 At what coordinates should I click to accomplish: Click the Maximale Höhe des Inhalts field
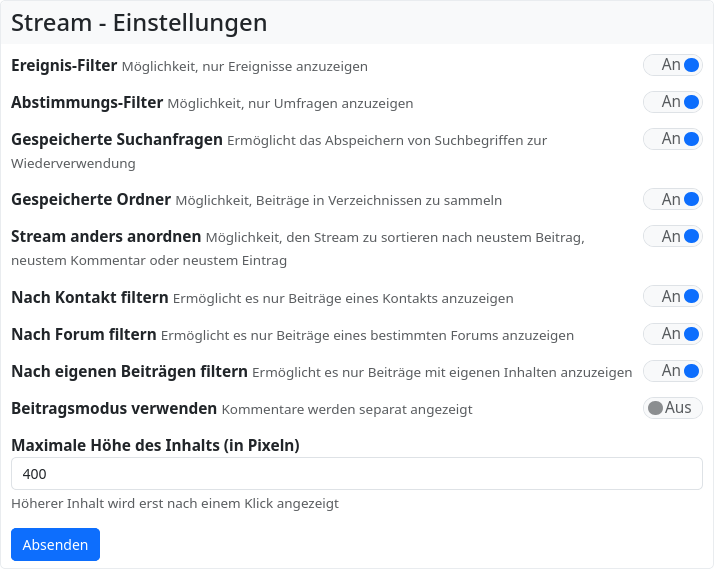[x=357, y=474]
